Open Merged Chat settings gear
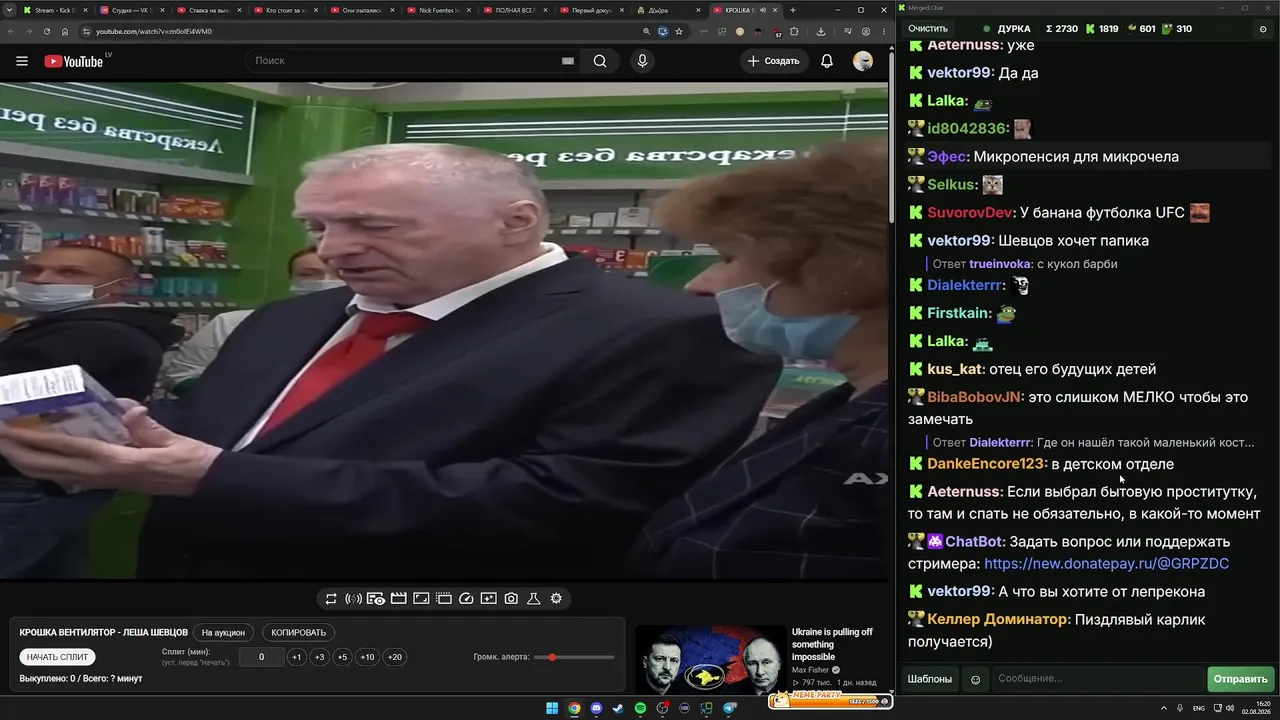The image size is (1280, 720). [x=1263, y=29]
